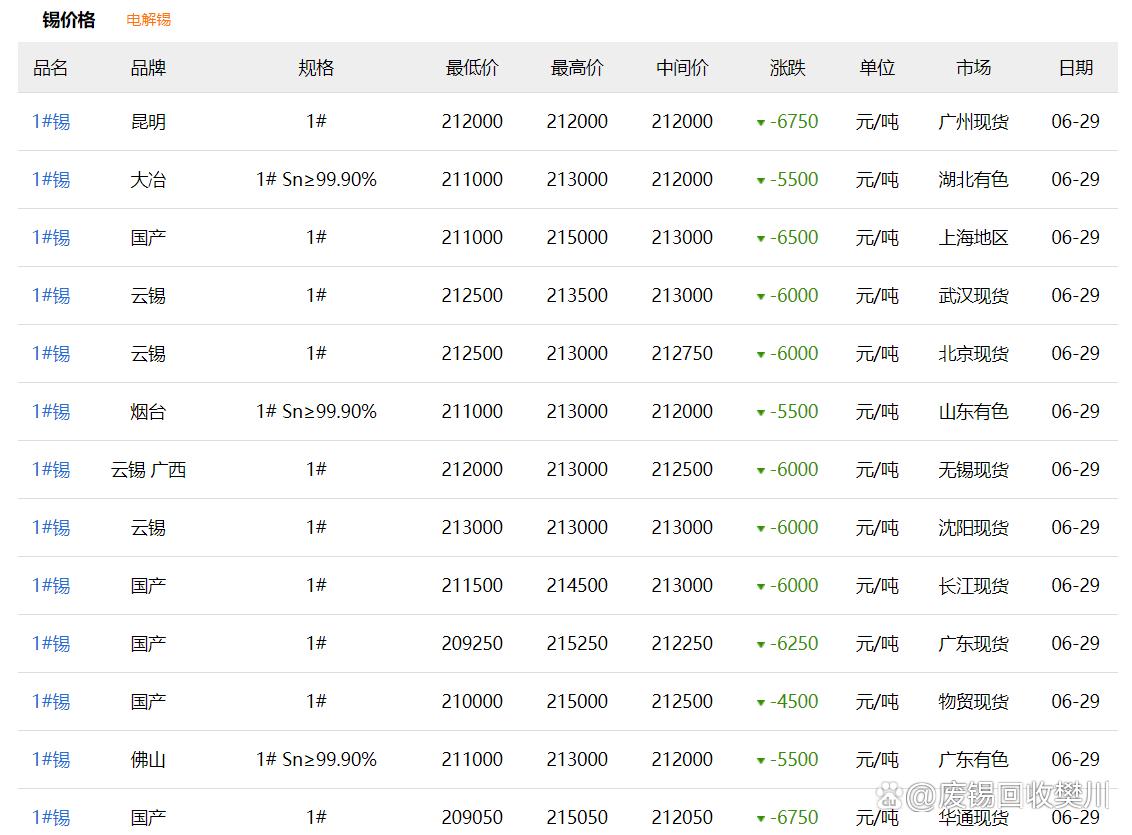
Task: Click the 212050 middle price cell
Action: pos(682,817)
